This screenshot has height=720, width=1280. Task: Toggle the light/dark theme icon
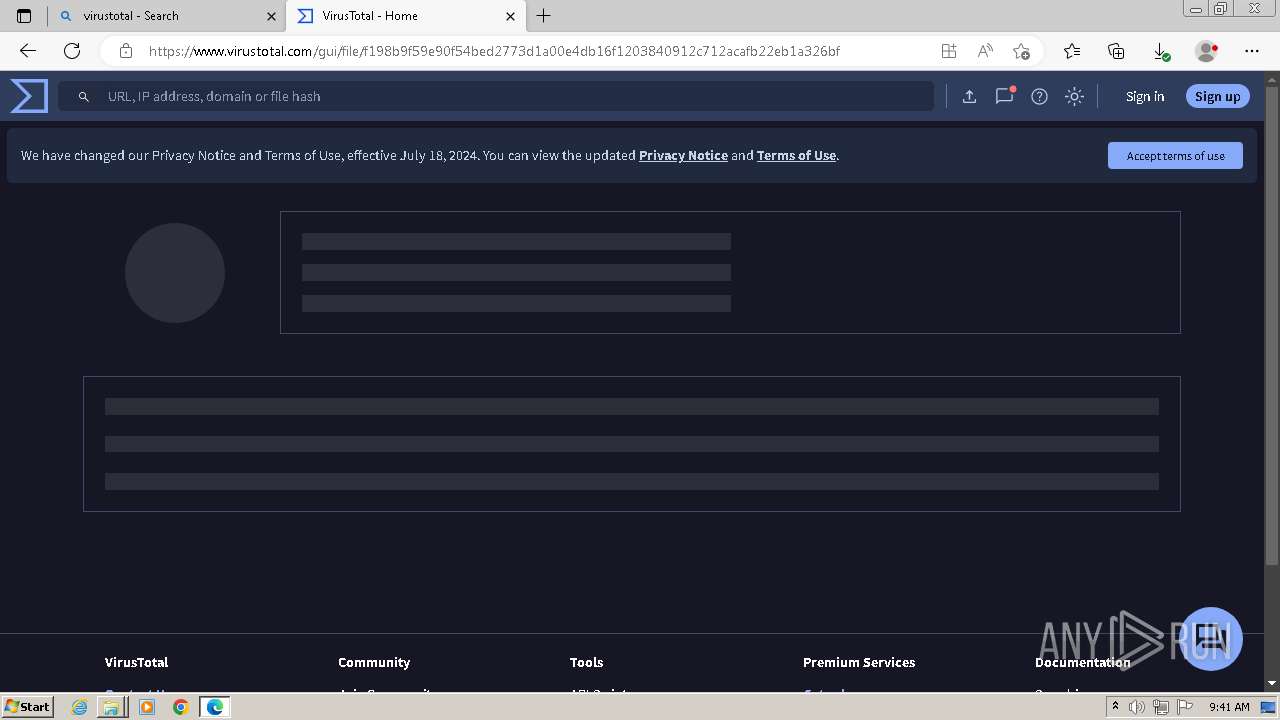pos(1074,96)
